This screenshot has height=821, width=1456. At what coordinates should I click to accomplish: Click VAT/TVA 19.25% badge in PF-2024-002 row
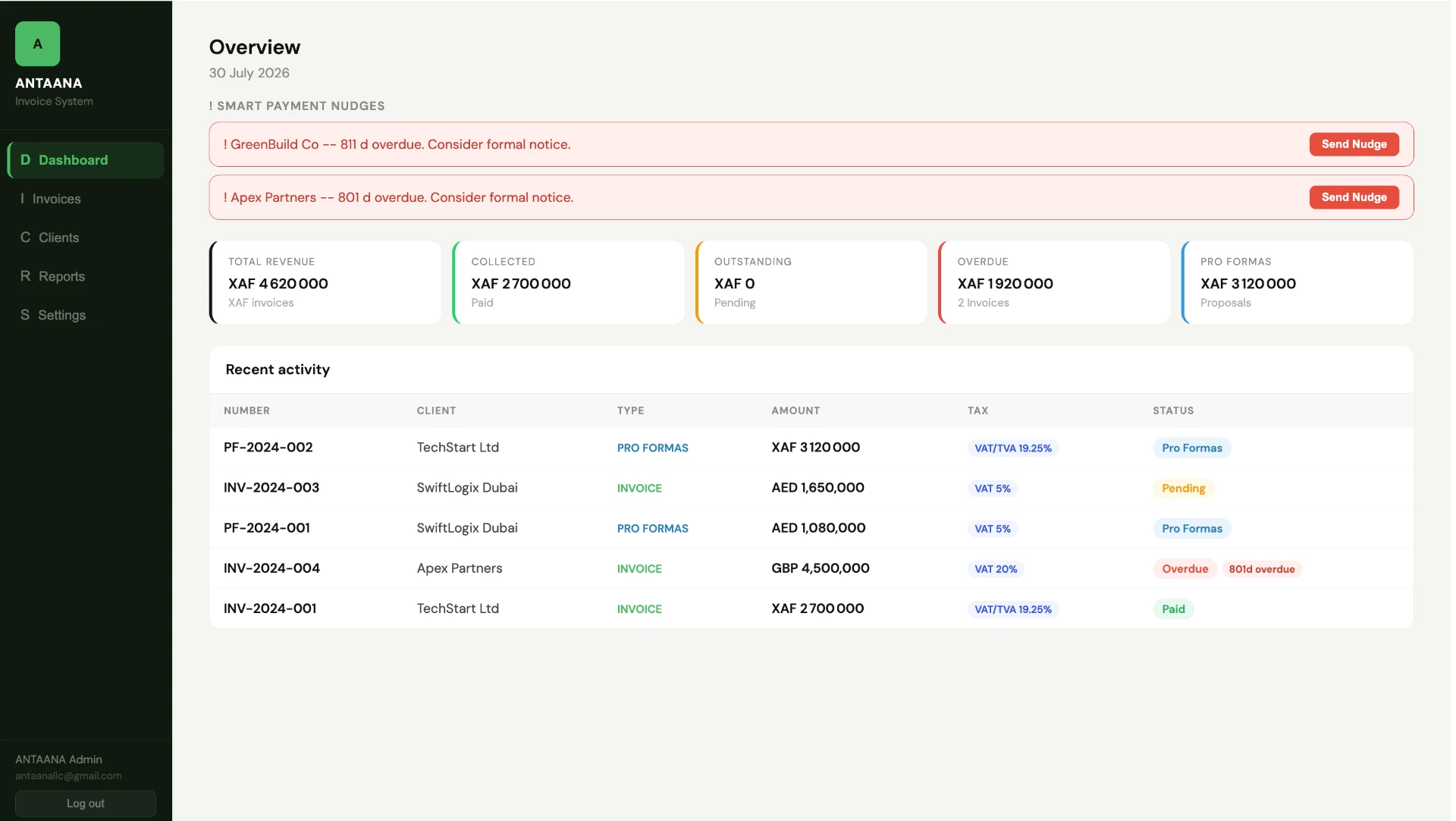point(1013,448)
